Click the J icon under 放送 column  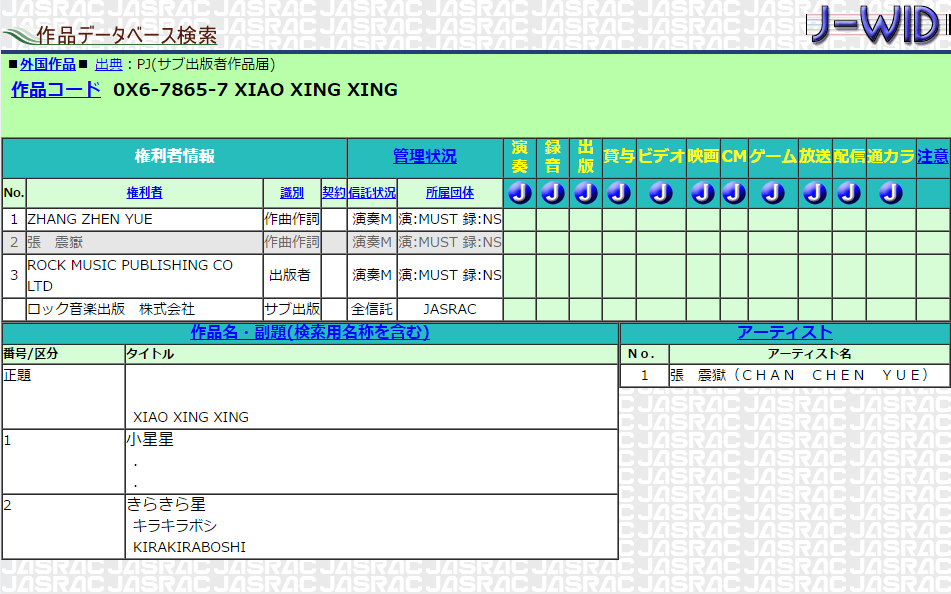(x=814, y=194)
